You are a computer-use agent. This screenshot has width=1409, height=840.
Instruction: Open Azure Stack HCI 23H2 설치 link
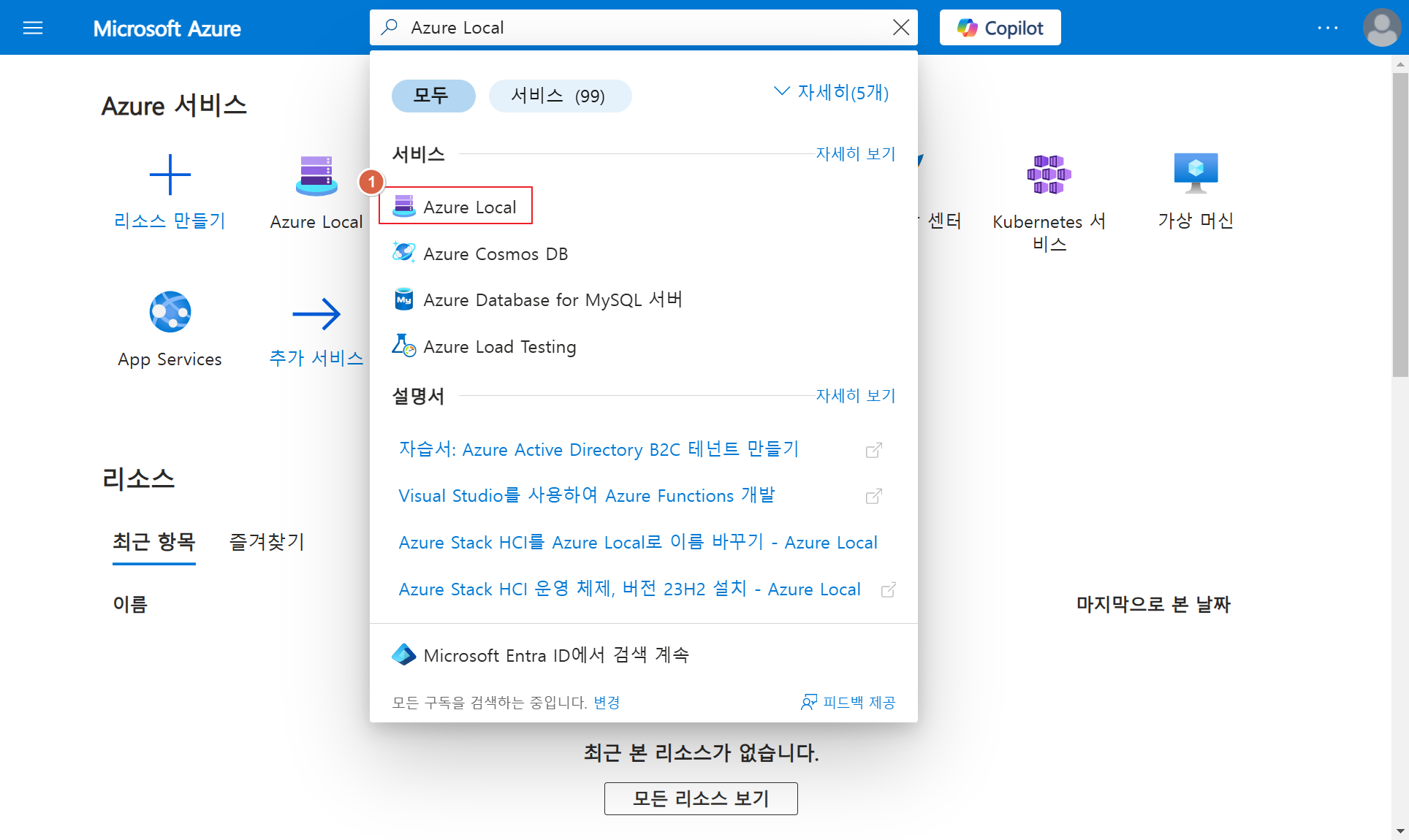point(629,589)
